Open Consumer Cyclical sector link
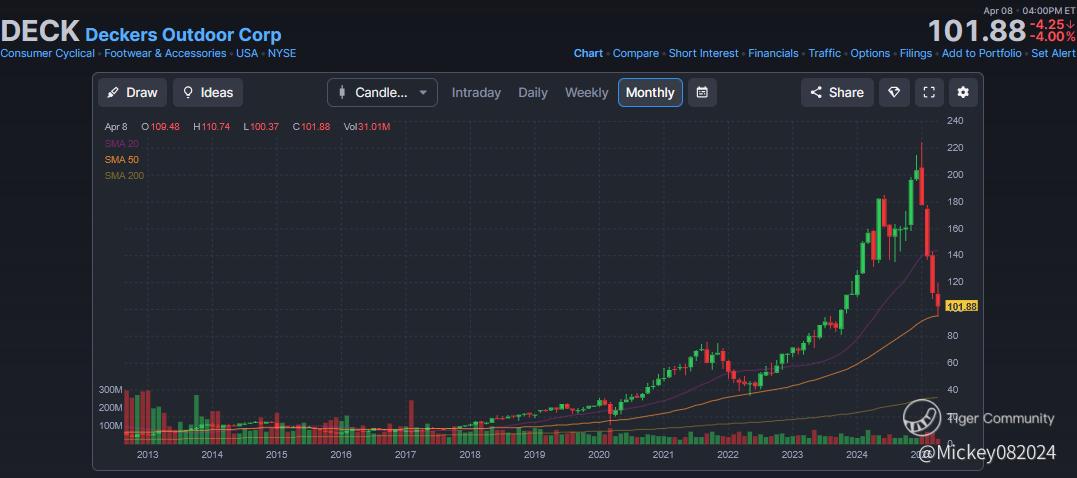Viewport: 1077px width, 478px height. [47, 53]
